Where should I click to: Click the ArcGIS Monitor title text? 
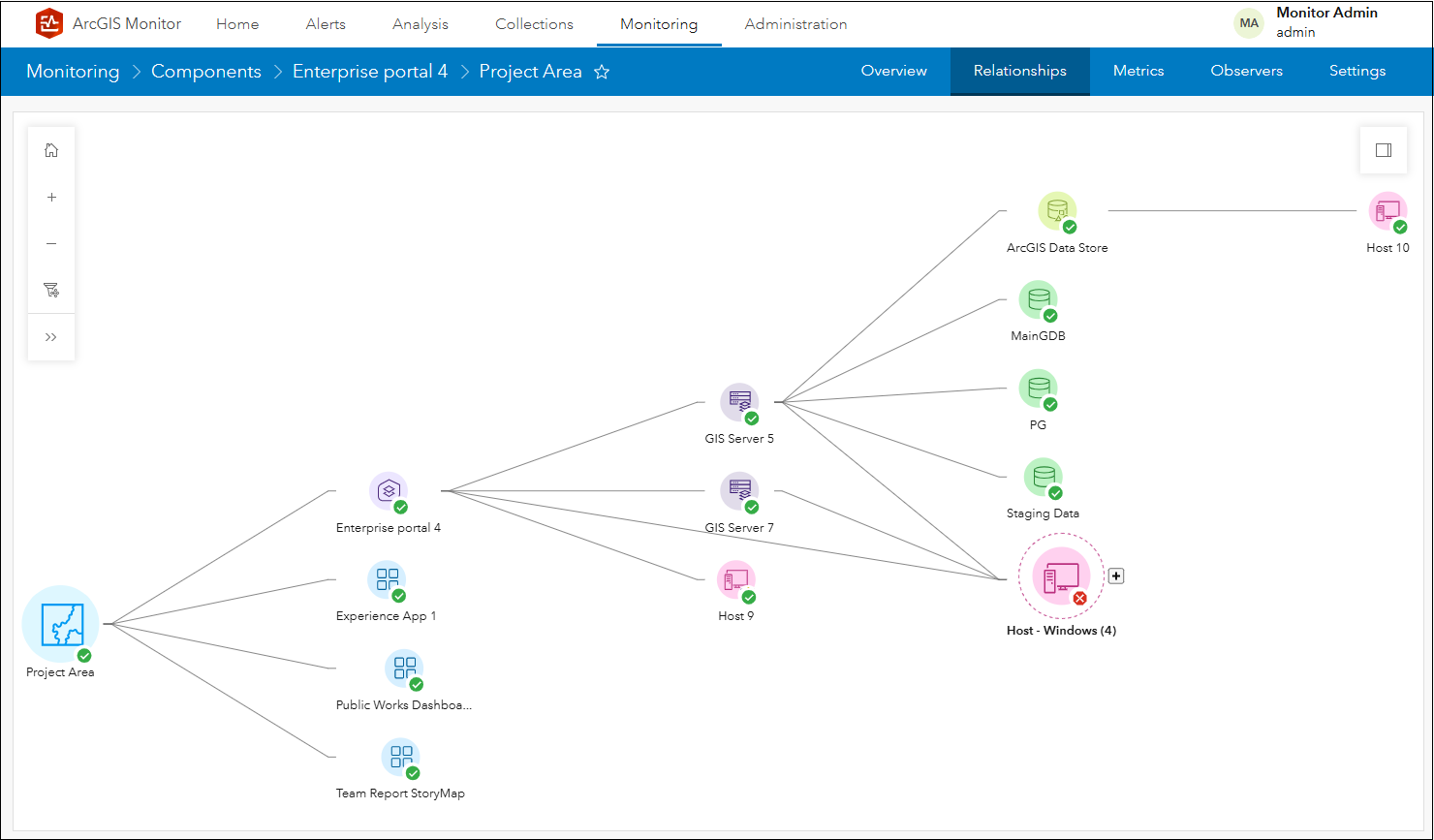point(127,23)
